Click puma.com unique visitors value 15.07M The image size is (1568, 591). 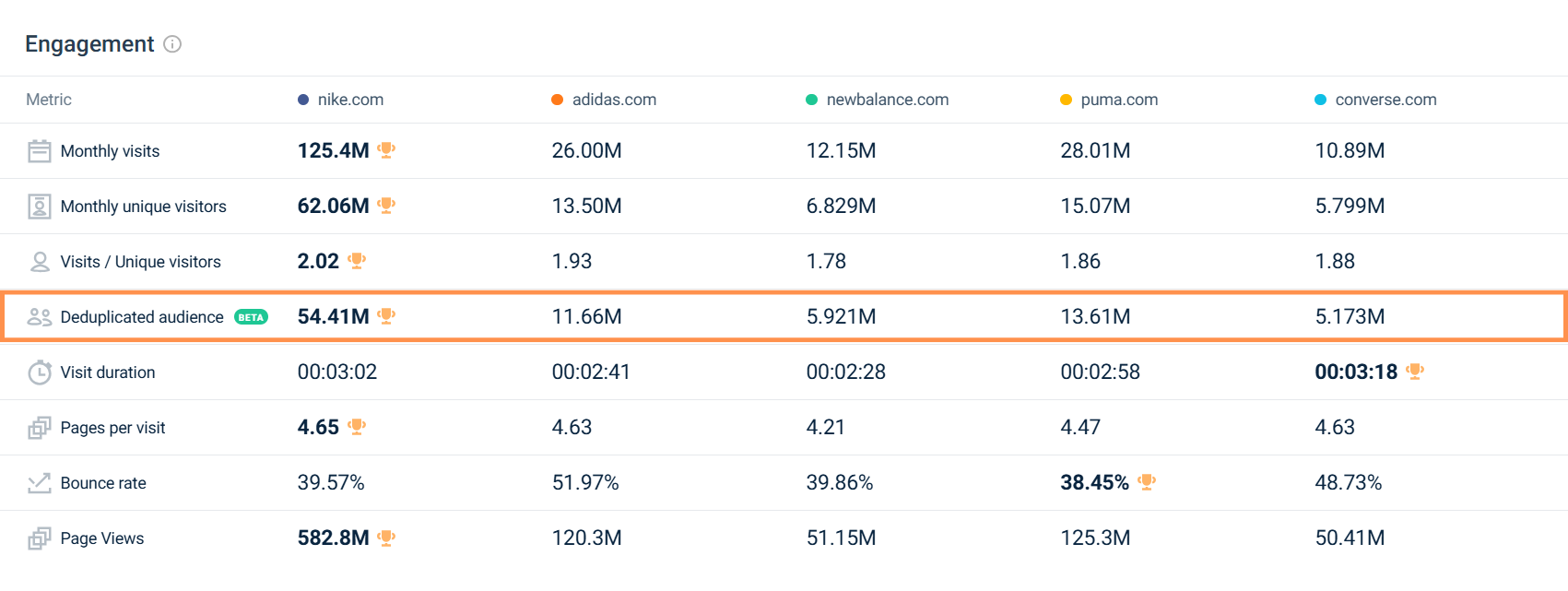click(x=1095, y=206)
